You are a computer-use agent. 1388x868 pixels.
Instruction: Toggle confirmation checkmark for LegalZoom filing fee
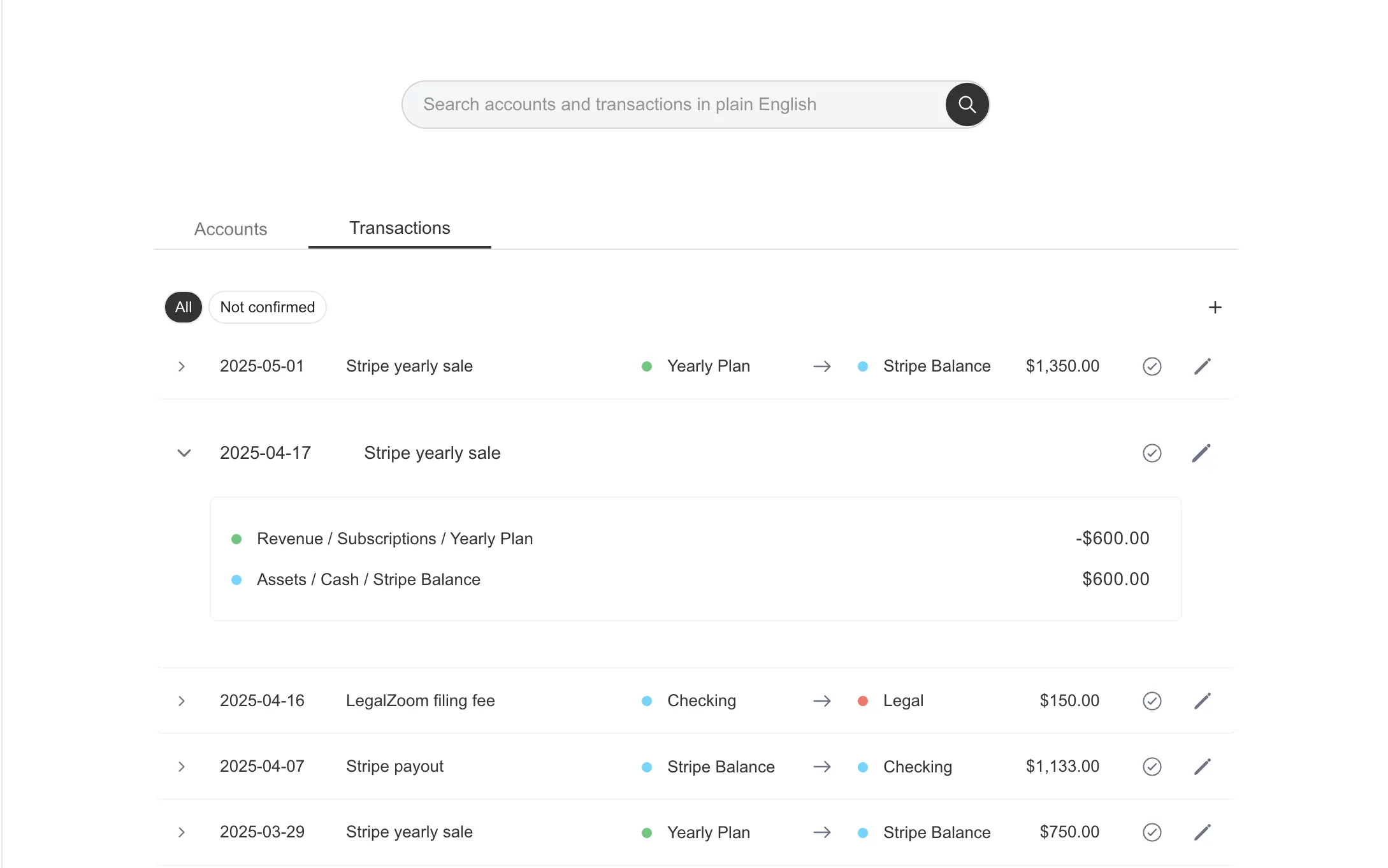point(1152,701)
